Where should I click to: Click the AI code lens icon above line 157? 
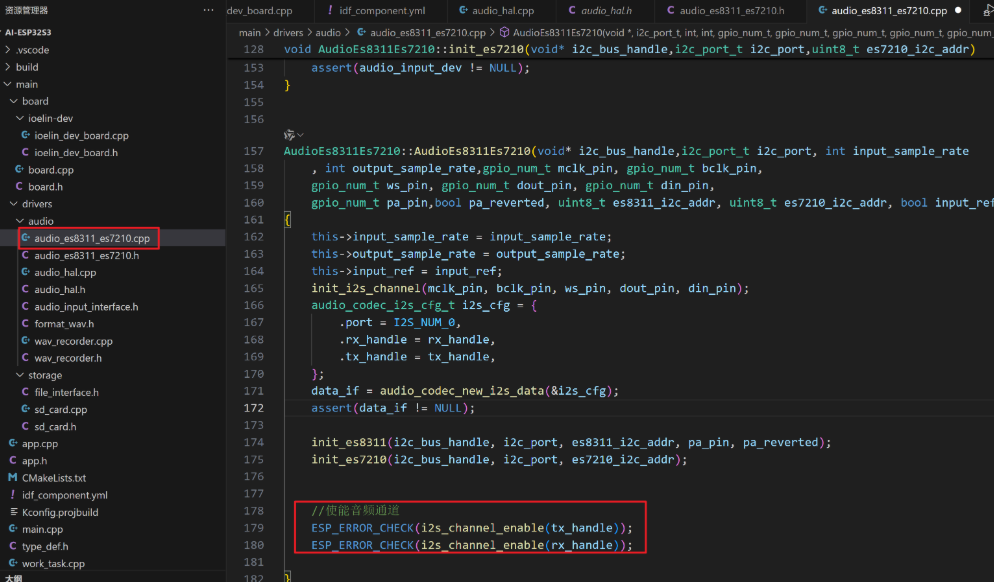click(x=290, y=134)
